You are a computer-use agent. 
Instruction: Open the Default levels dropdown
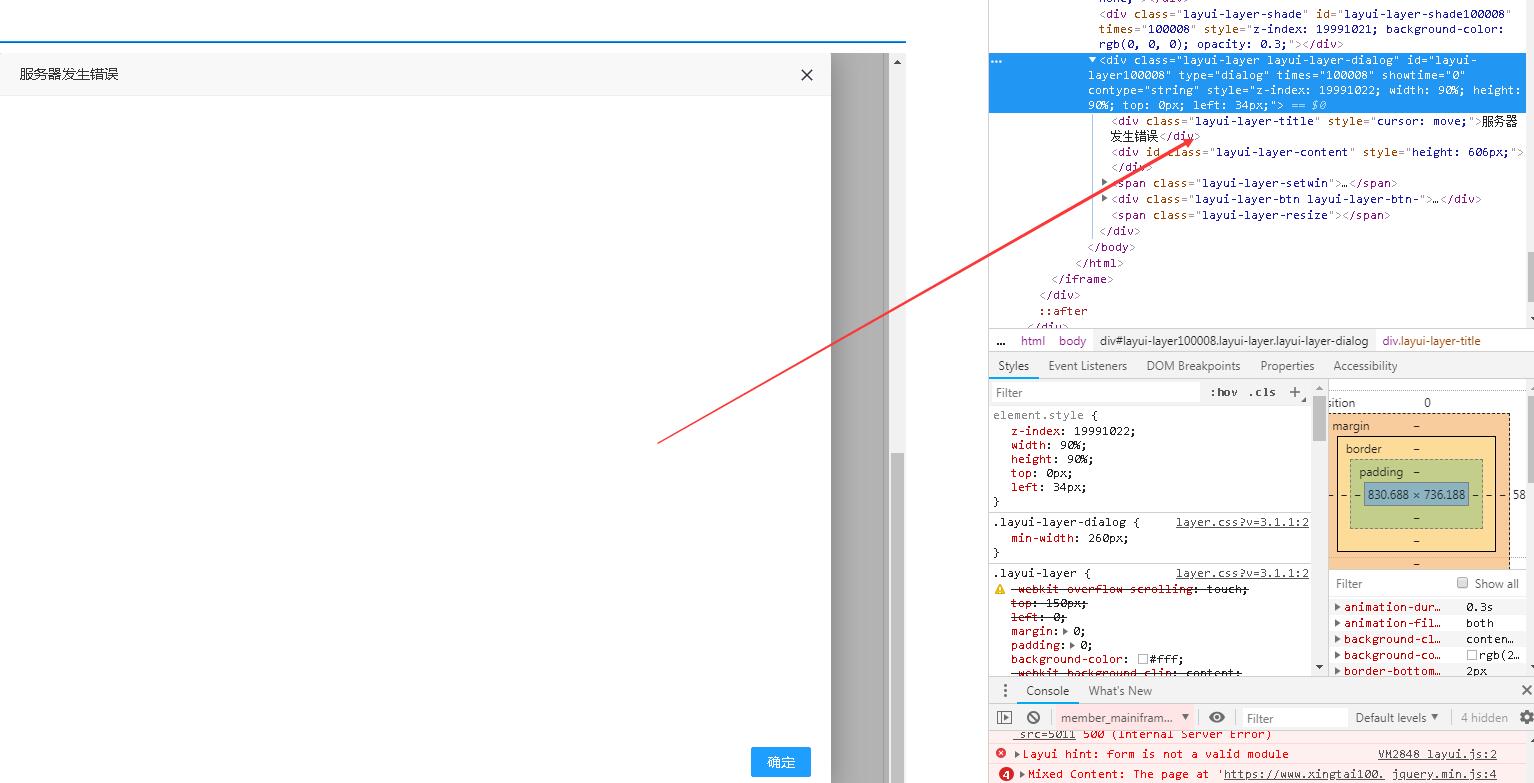1396,717
